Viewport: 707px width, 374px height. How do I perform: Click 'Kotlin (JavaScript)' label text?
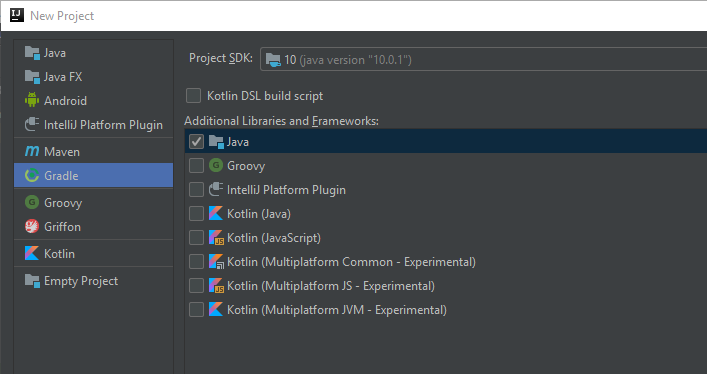pos(274,238)
